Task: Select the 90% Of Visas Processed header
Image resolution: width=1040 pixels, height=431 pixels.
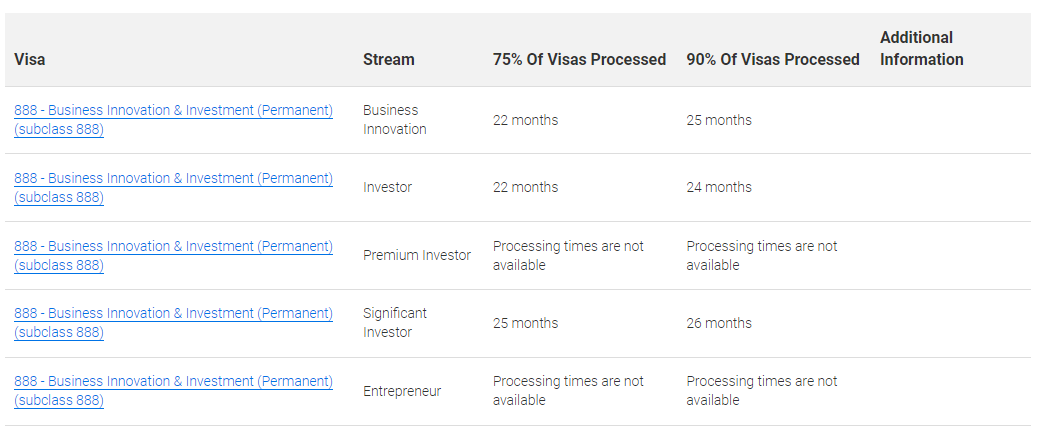Action: [773, 60]
